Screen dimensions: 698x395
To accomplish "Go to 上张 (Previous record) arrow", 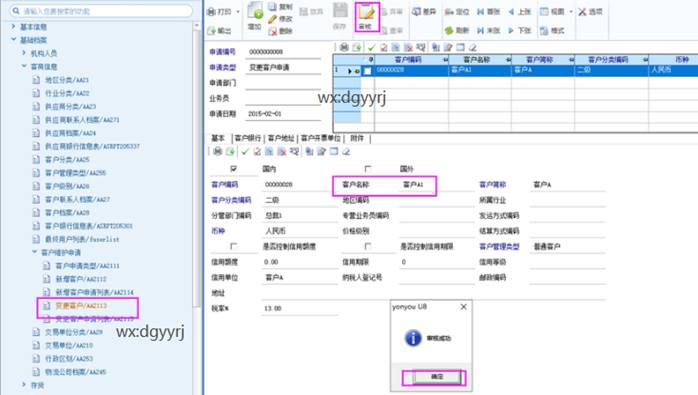I will [511, 12].
